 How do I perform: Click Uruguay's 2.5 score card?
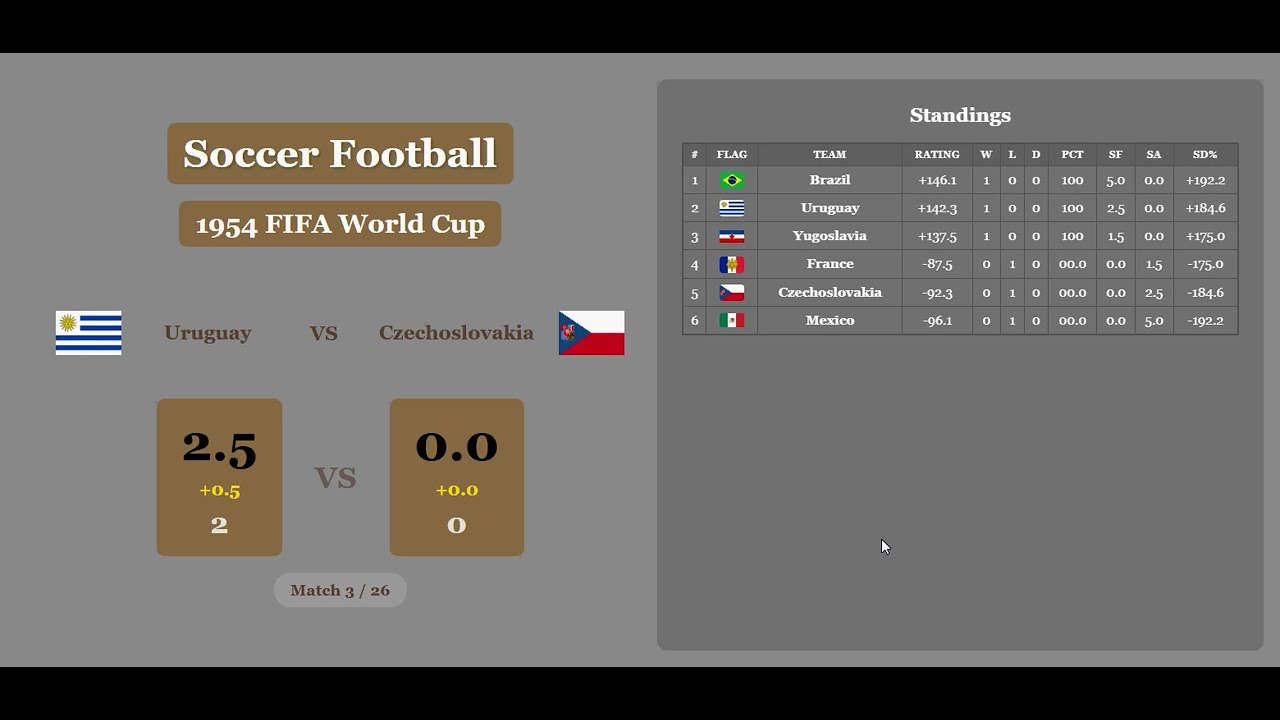(x=219, y=477)
